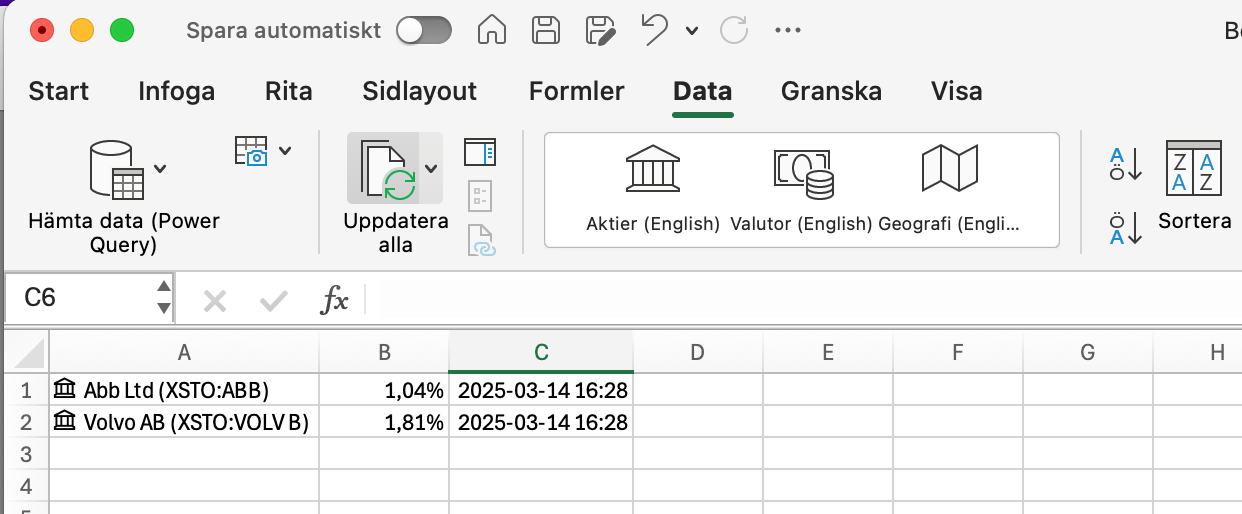Toggle the Spara automatiskt switch
The height and width of the screenshot is (514, 1242).
(x=424, y=30)
